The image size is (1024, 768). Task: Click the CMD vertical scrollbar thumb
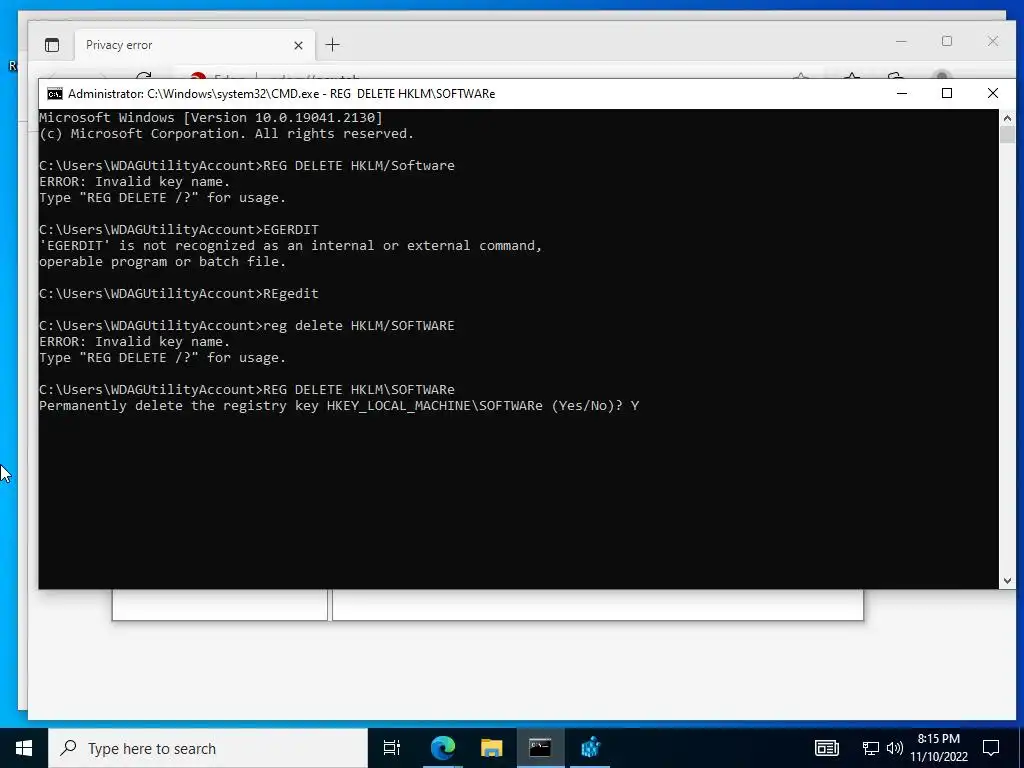point(1007,135)
